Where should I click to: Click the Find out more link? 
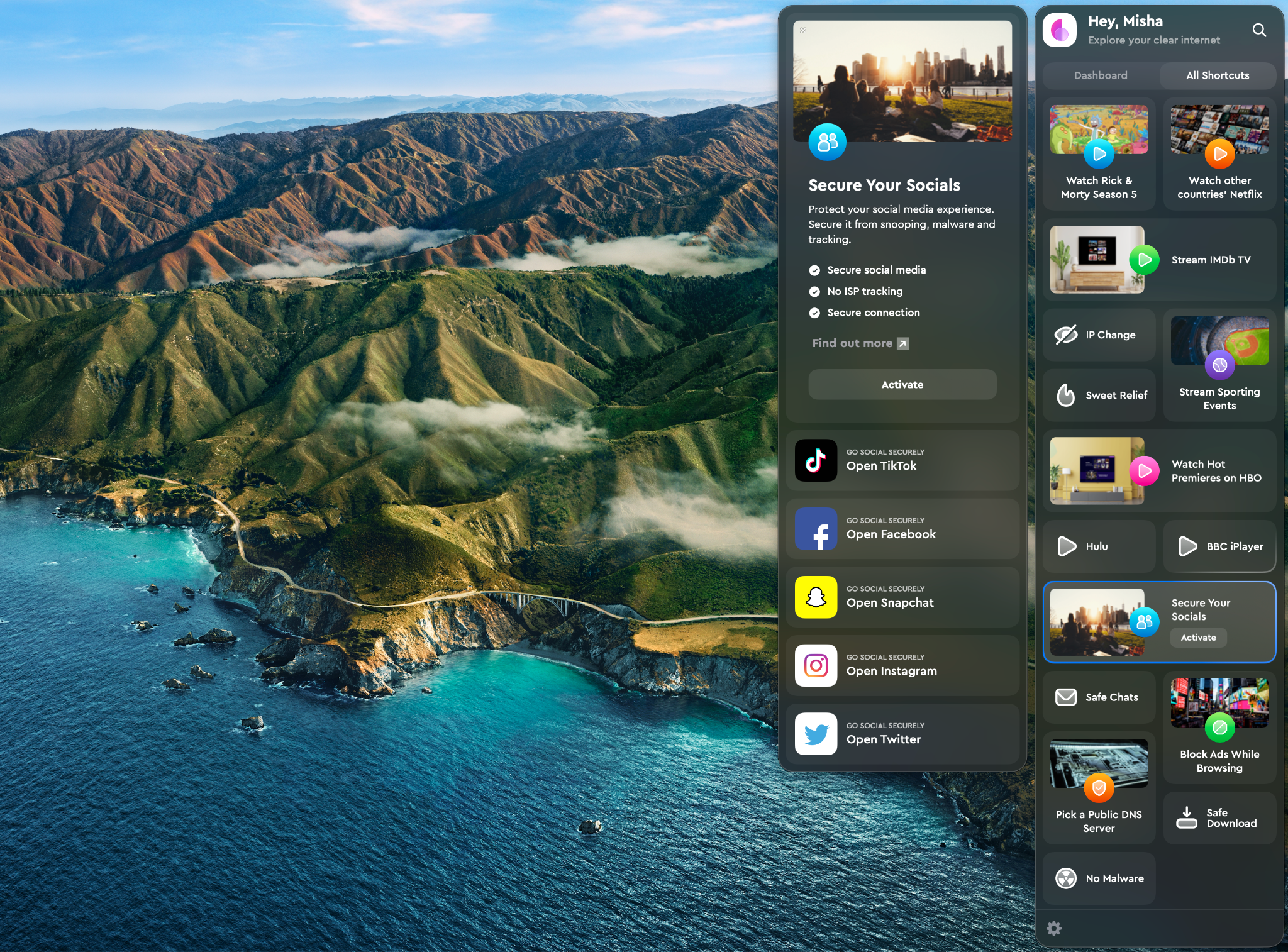point(858,344)
